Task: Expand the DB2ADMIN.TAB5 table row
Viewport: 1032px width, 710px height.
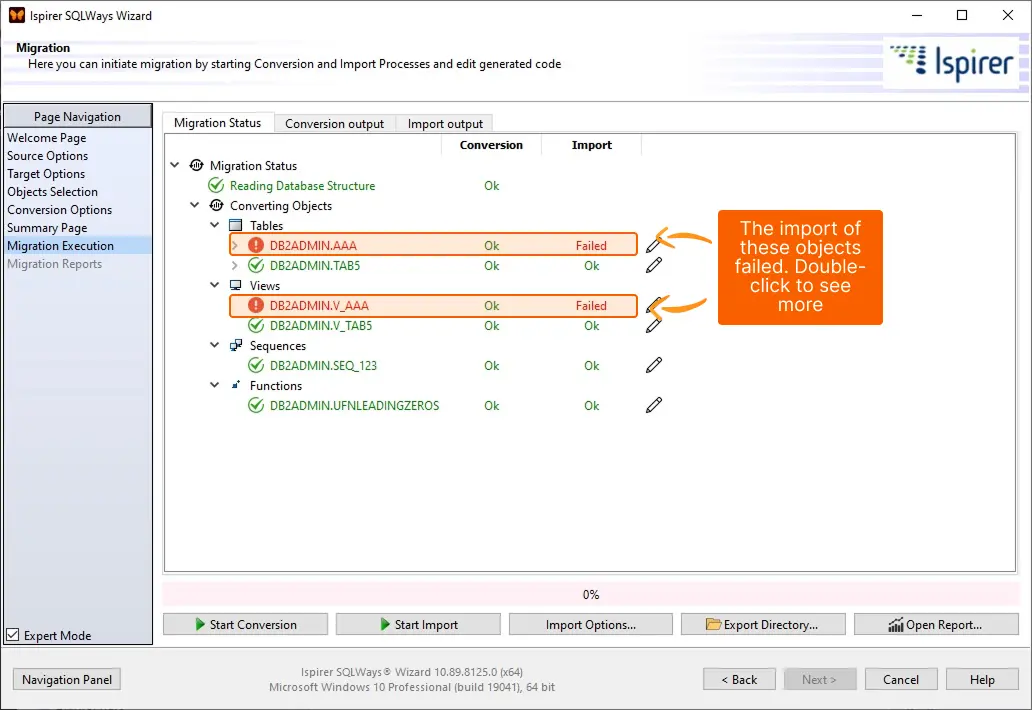Action: coord(235,265)
